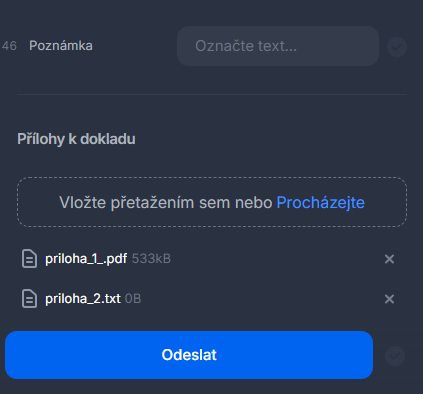This screenshot has height=394, width=423.
Task: Click the 533kB file size label
Action: tap(151, 259)
